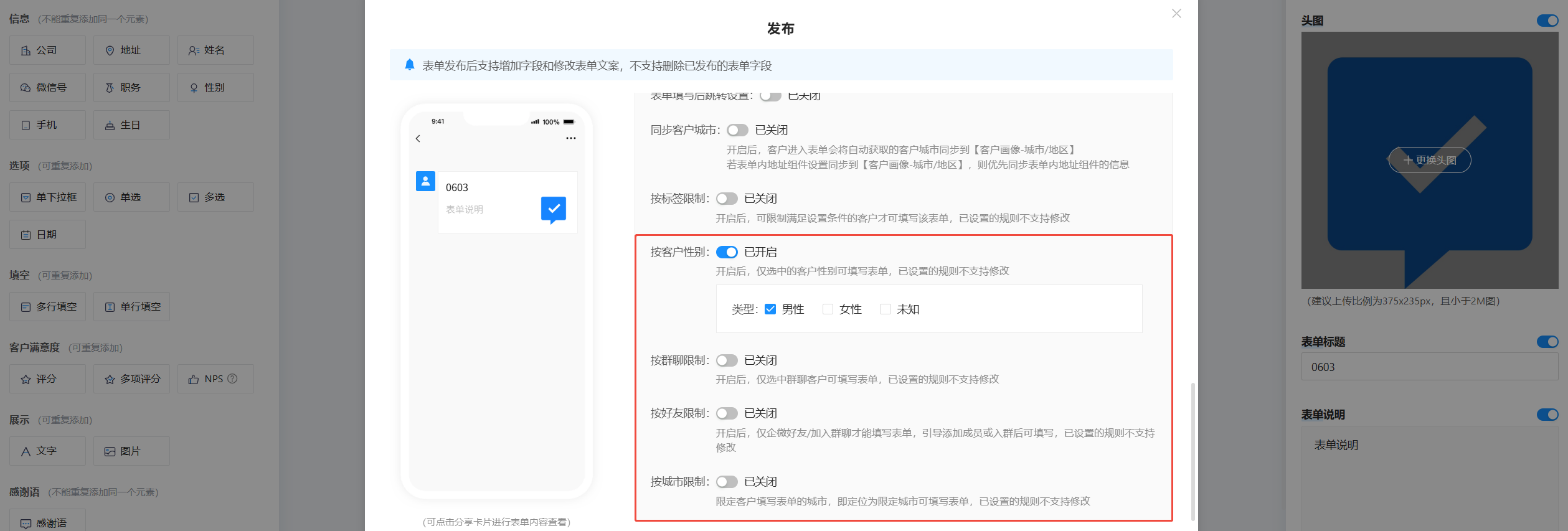Add the 地址 address field
The image size is (1568, 531).
(131, 50)
